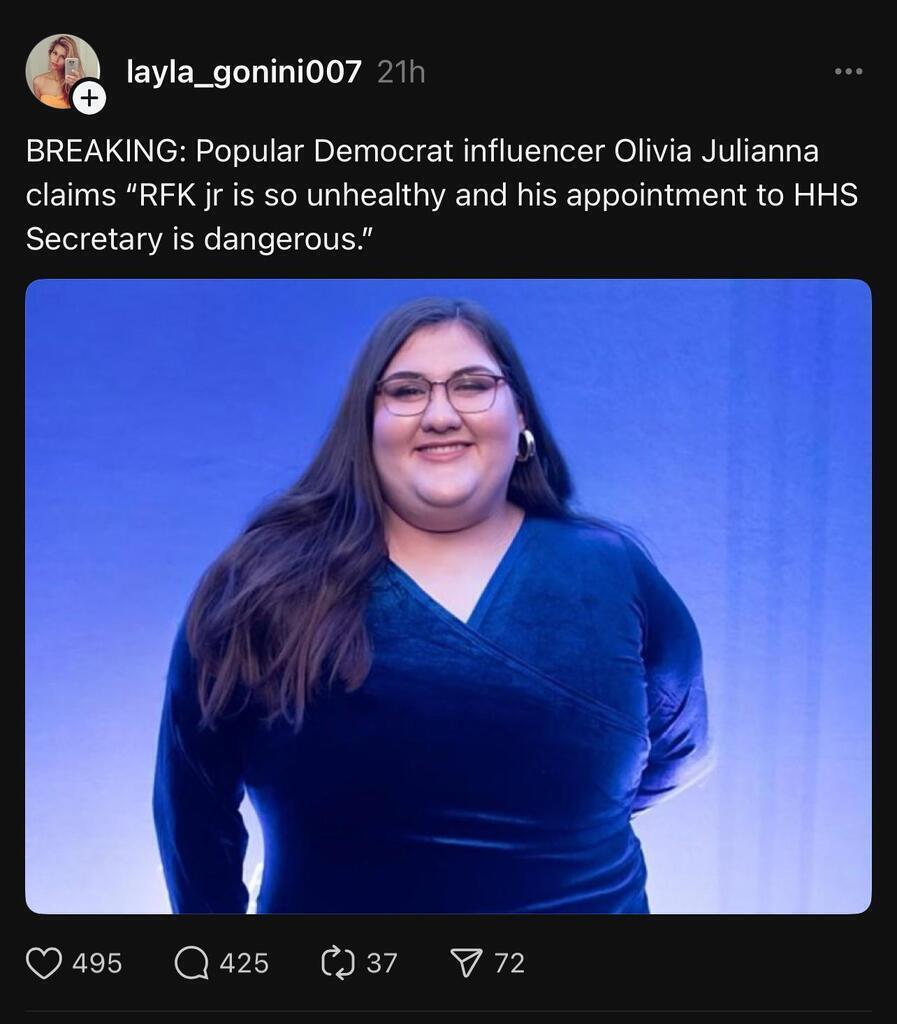
Task: Open layla_gonini007's profile avatar
Action: click(61, 71)
